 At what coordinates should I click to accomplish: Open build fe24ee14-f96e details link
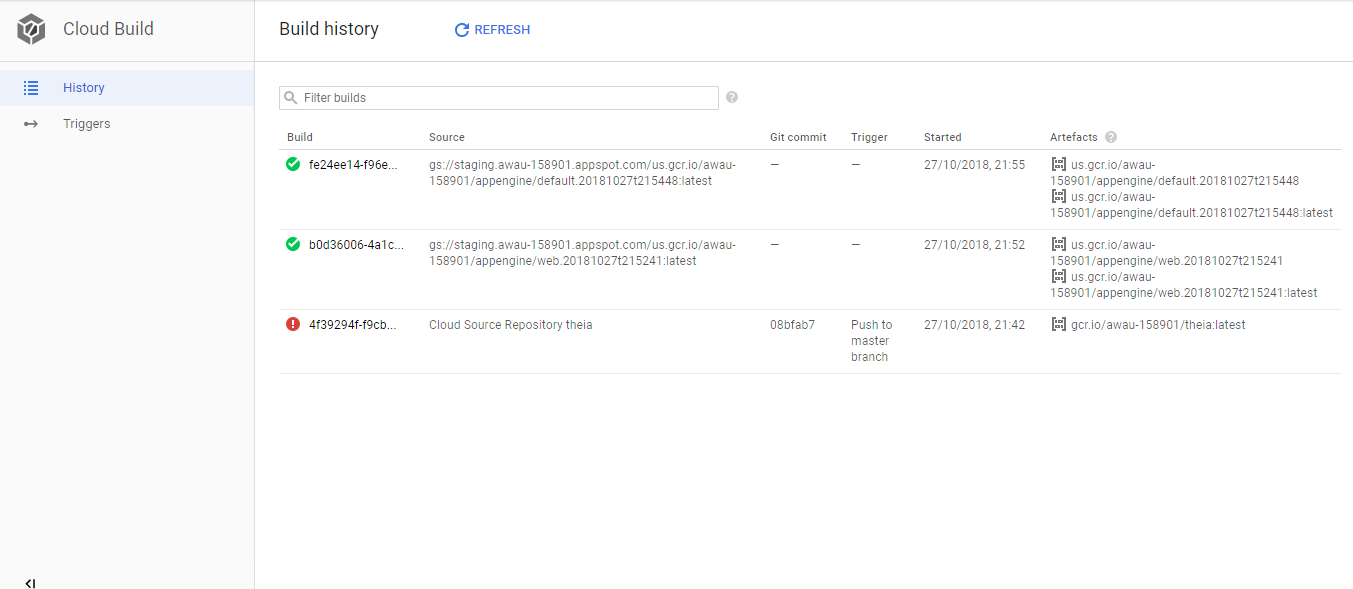tap(353, 164)
